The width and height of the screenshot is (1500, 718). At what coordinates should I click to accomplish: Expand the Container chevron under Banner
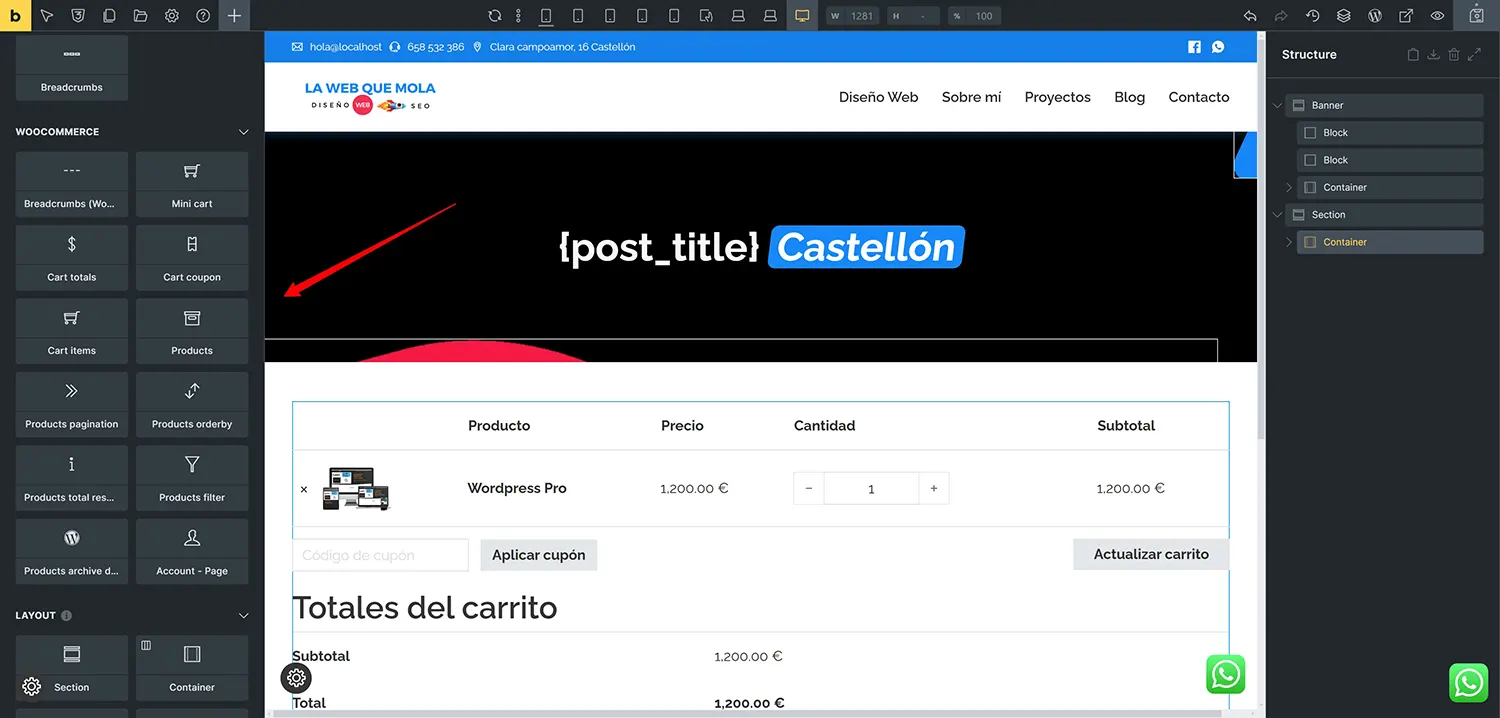coord(1289,188)
